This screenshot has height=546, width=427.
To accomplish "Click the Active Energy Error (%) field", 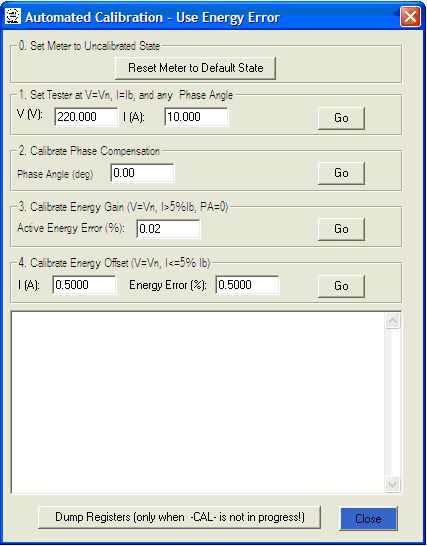I will click(169, 229).
